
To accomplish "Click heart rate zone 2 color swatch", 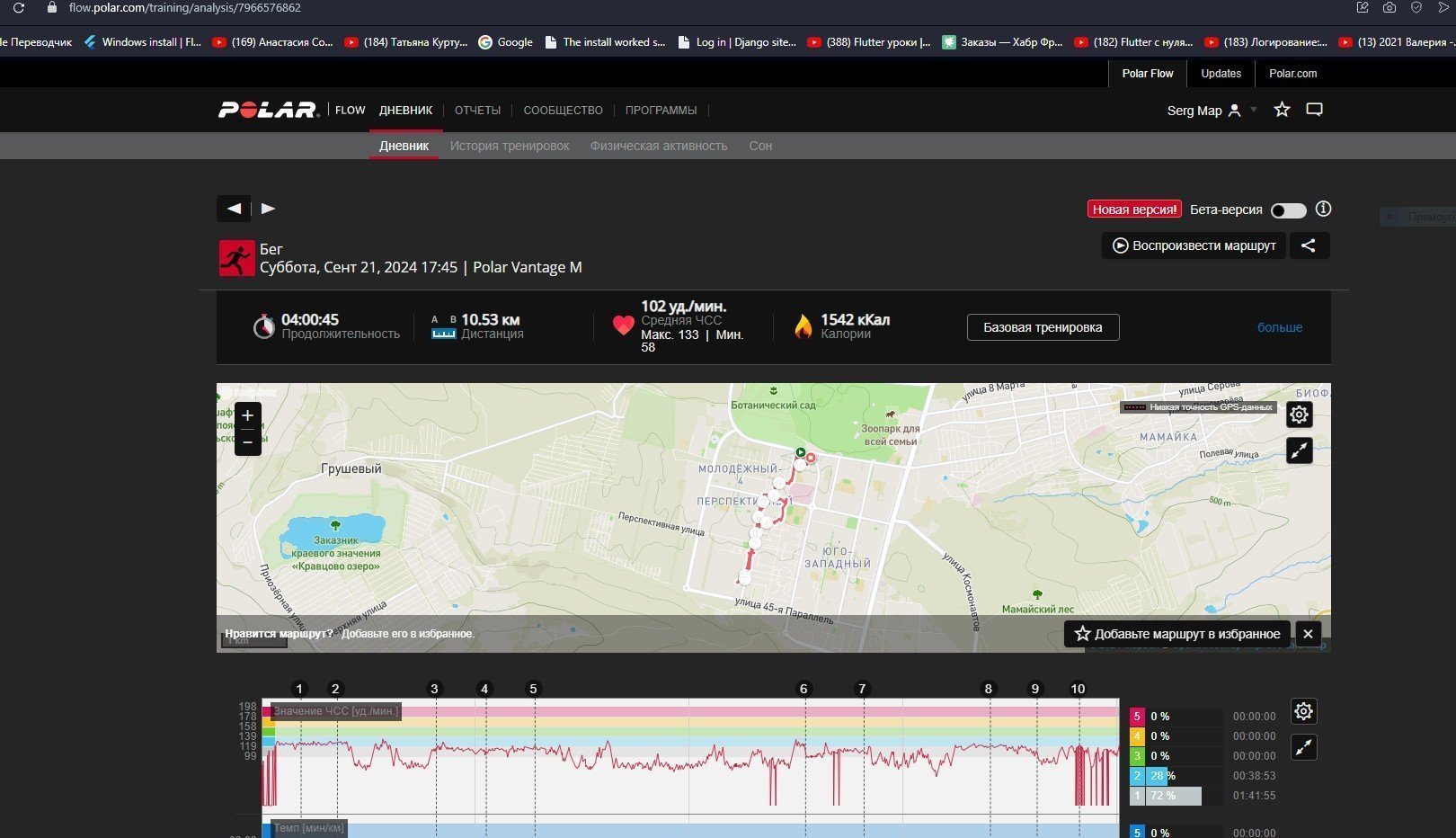I will click(x=1137, y=776).
